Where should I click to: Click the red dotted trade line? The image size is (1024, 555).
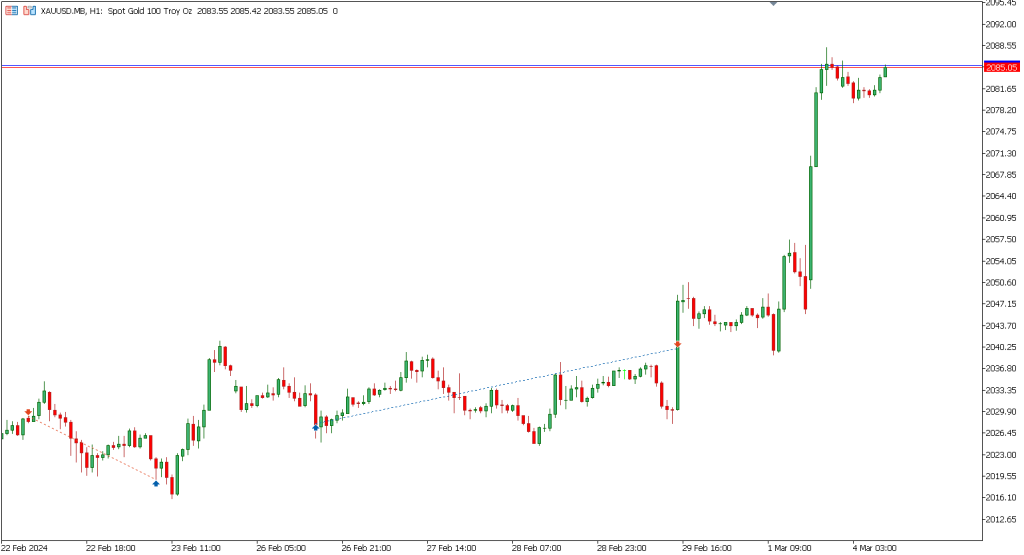pyautogui.click(x=91, y=448)
